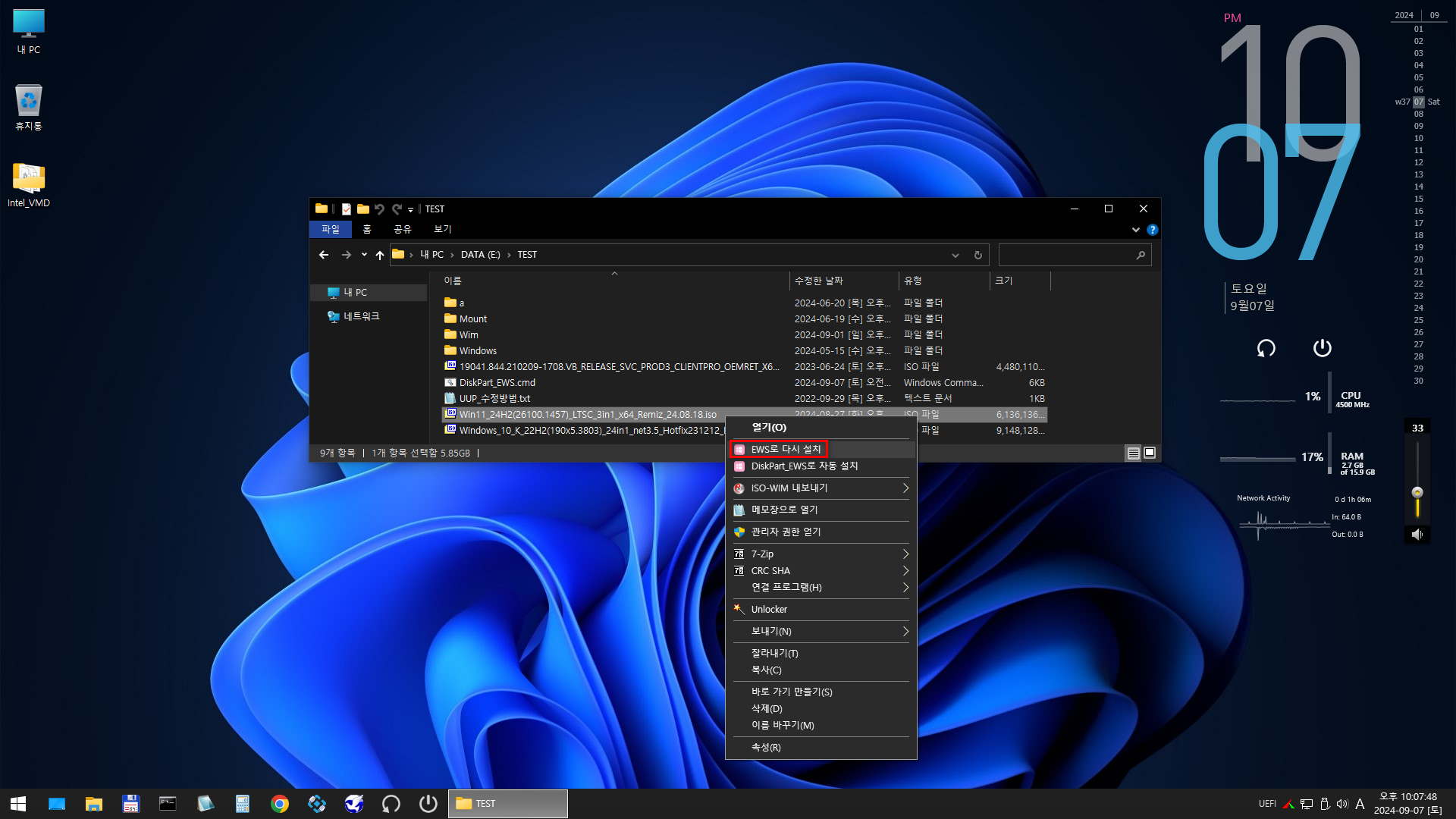Sort by the 이름 column header

[614, 281]
